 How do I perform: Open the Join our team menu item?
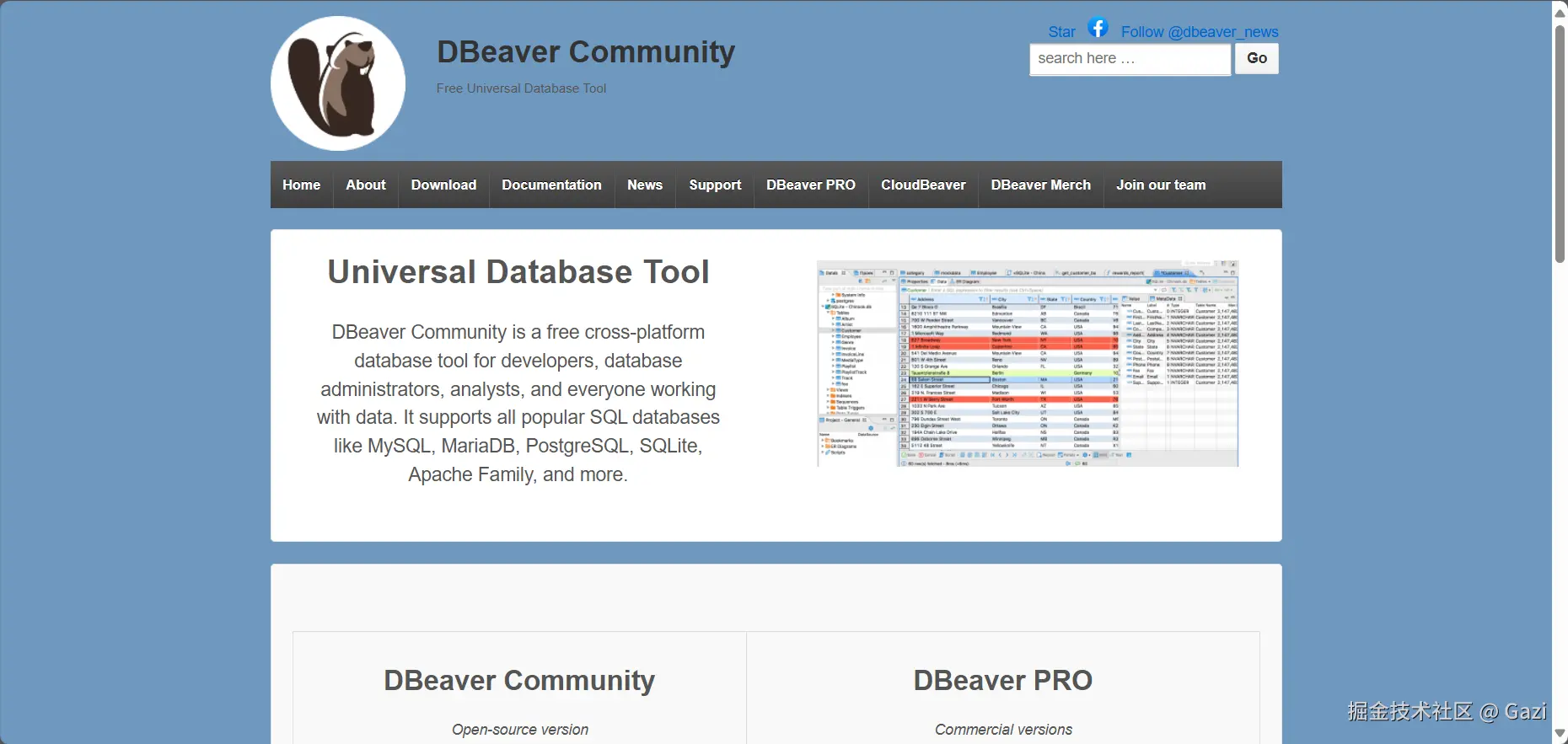point(1161,185)
